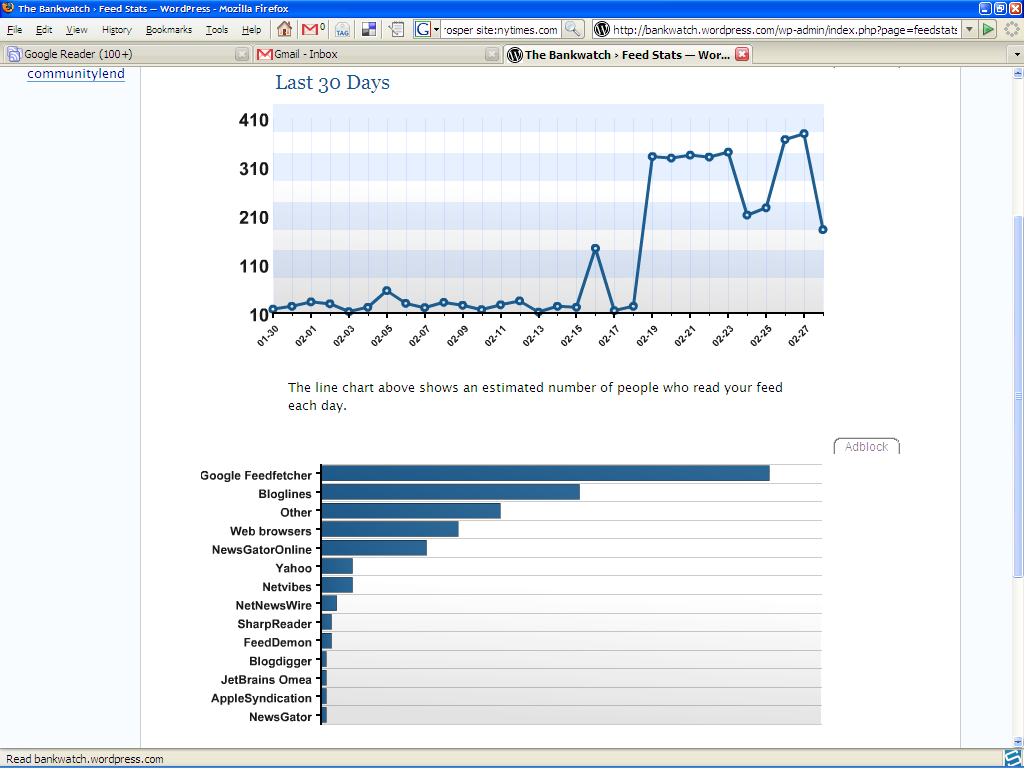Open the search engine selector dropdown
This screenshot has width=1024, height=768.
pos(427,29)
